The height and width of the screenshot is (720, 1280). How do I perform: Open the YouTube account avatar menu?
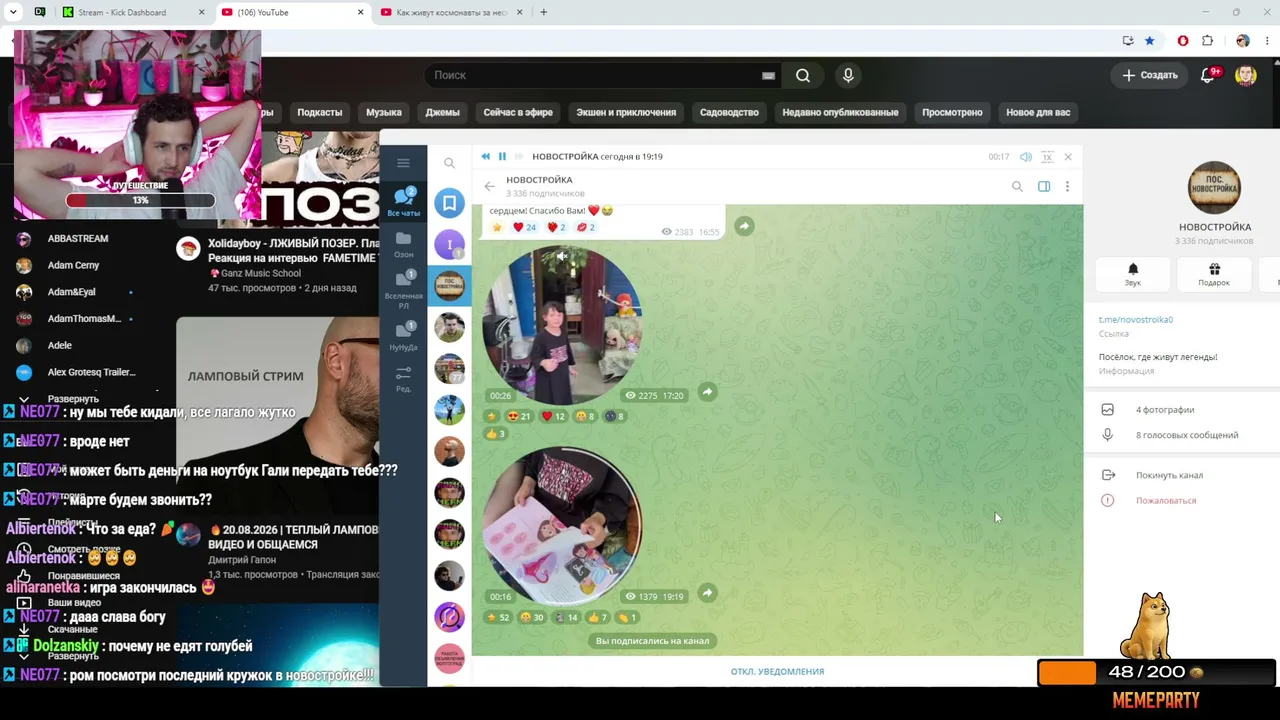(1245, 75)
